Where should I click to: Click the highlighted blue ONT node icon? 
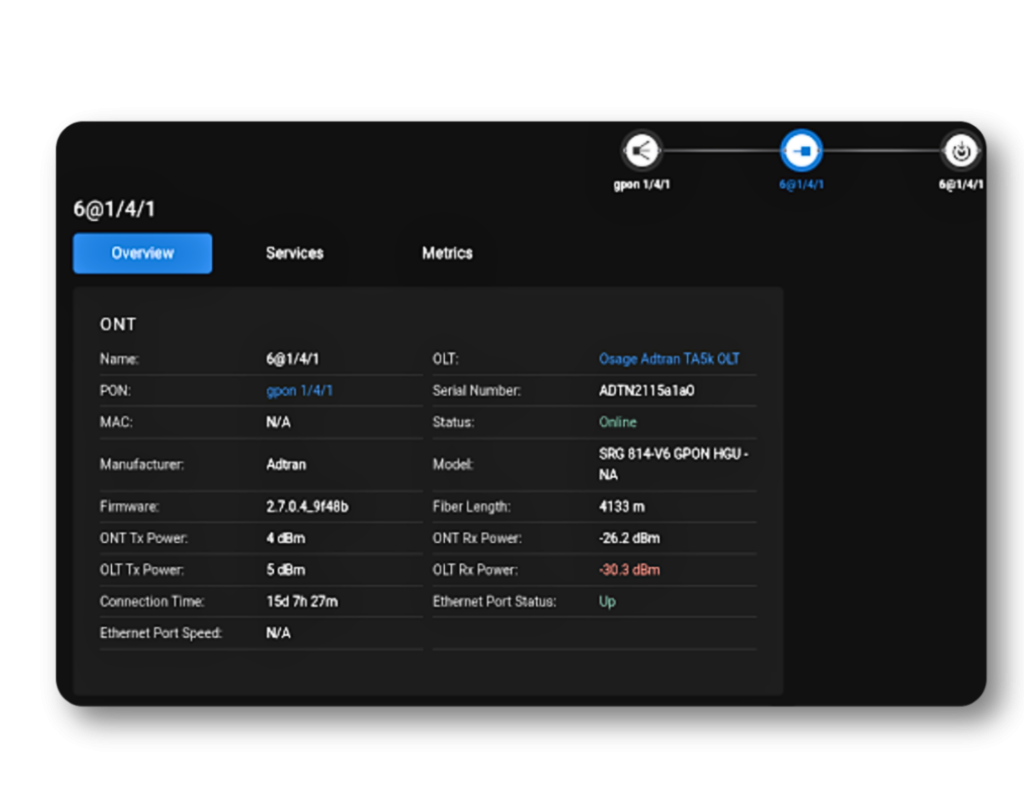pyautogui.click(x=801, y=151)
